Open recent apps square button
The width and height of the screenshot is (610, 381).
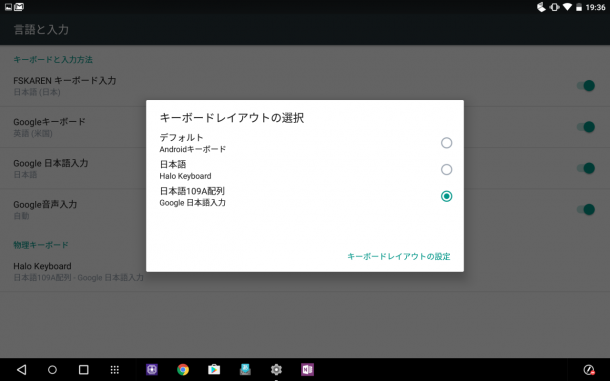point(83,370)
